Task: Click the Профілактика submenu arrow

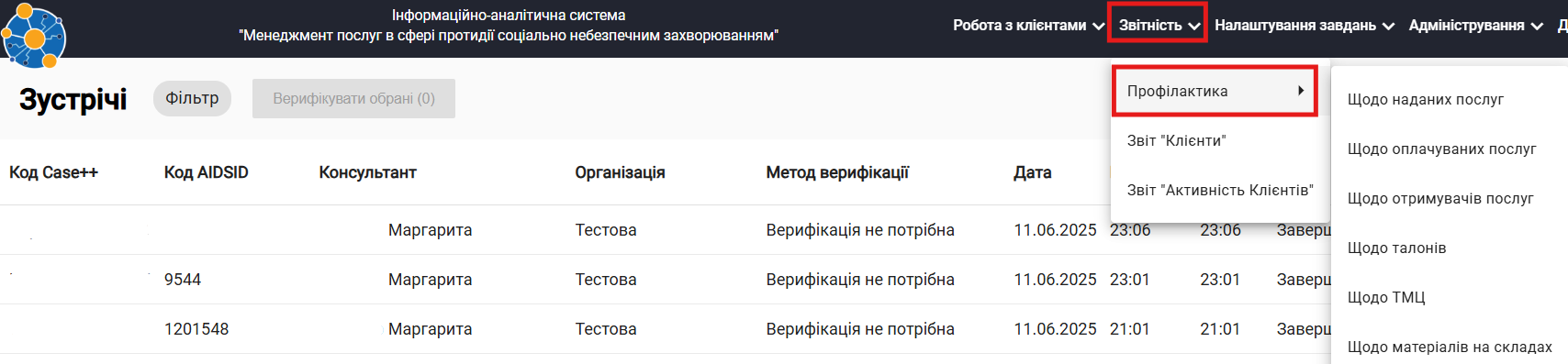Action: pyautogui.click(x=1301, y=91)
